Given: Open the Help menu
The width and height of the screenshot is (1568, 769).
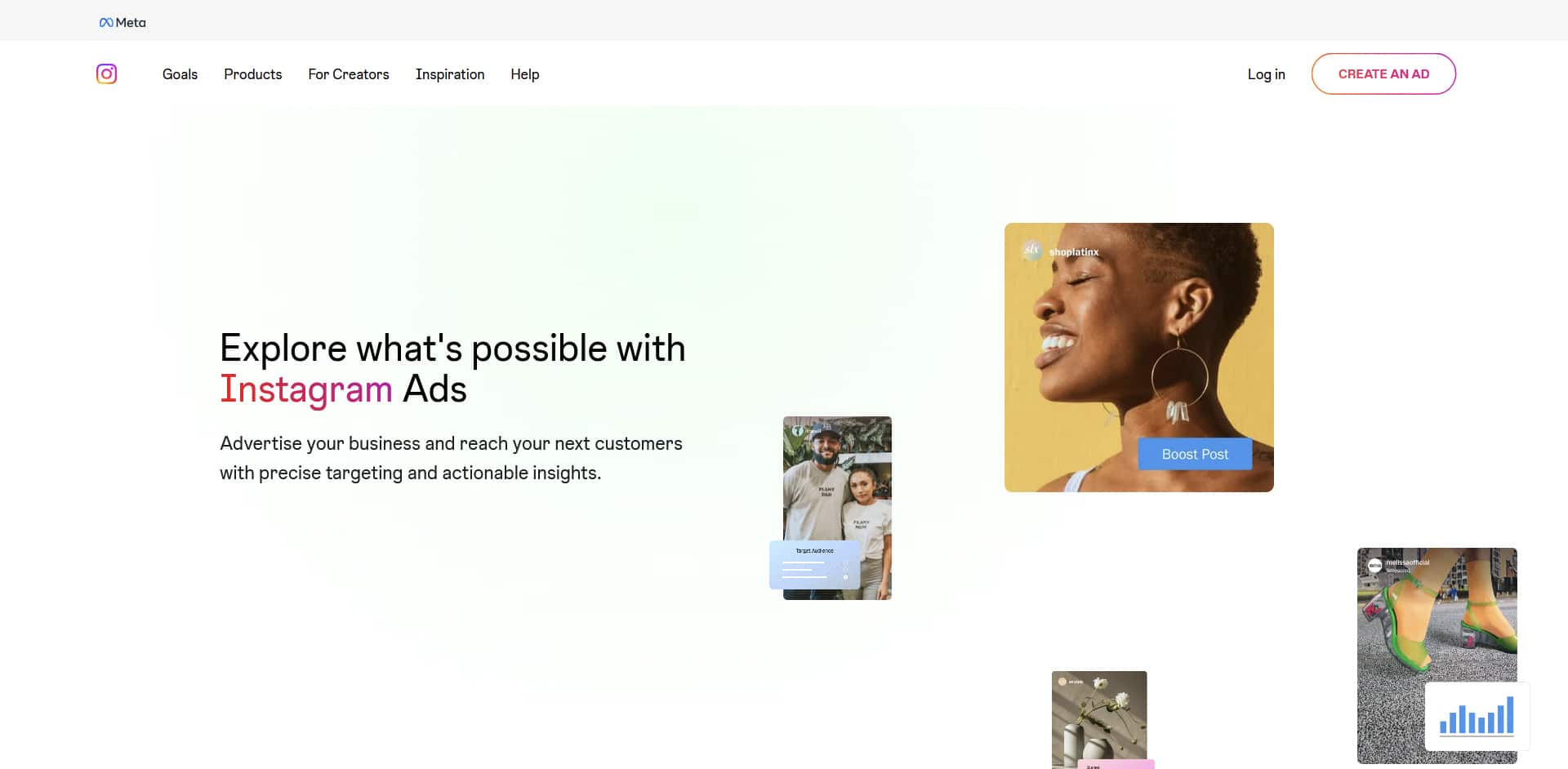Looking at the screenshot, I should (525, 74).
